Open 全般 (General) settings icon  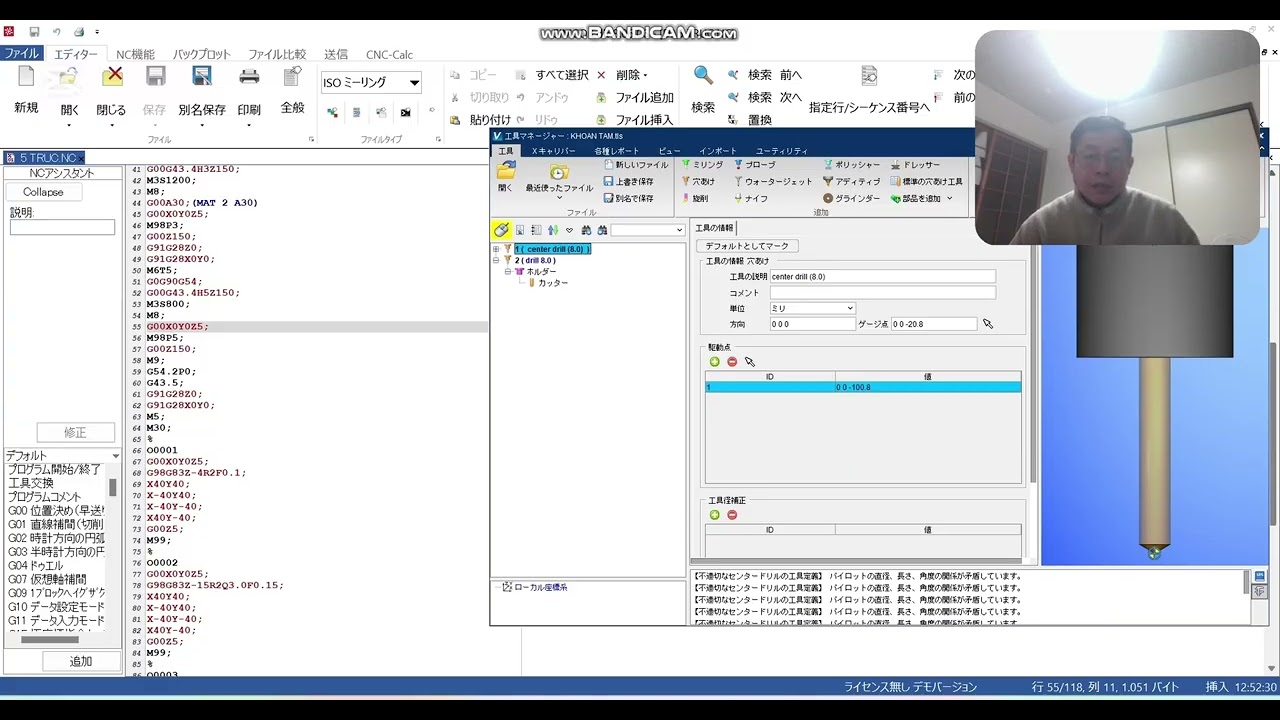coord(292,77)
